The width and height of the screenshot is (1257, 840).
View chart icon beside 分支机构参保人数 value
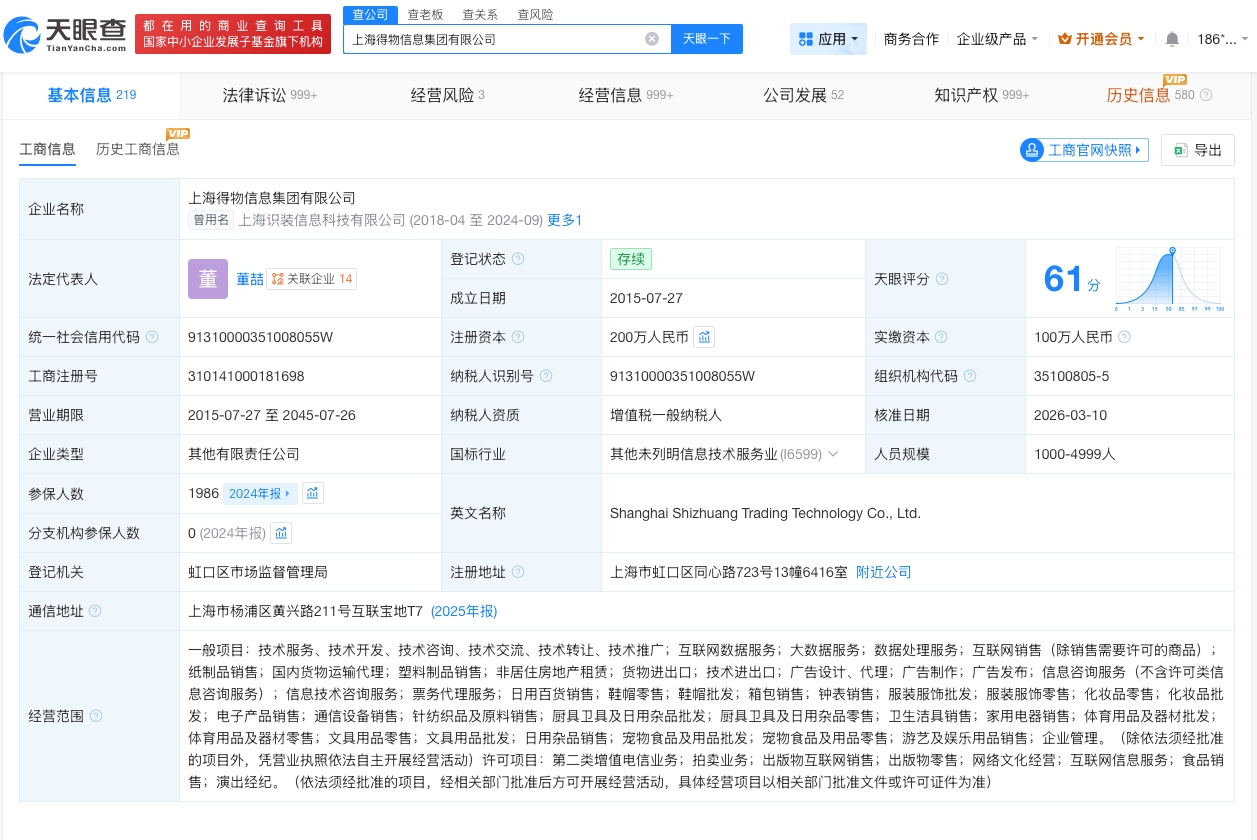click(x=281, y=533)
